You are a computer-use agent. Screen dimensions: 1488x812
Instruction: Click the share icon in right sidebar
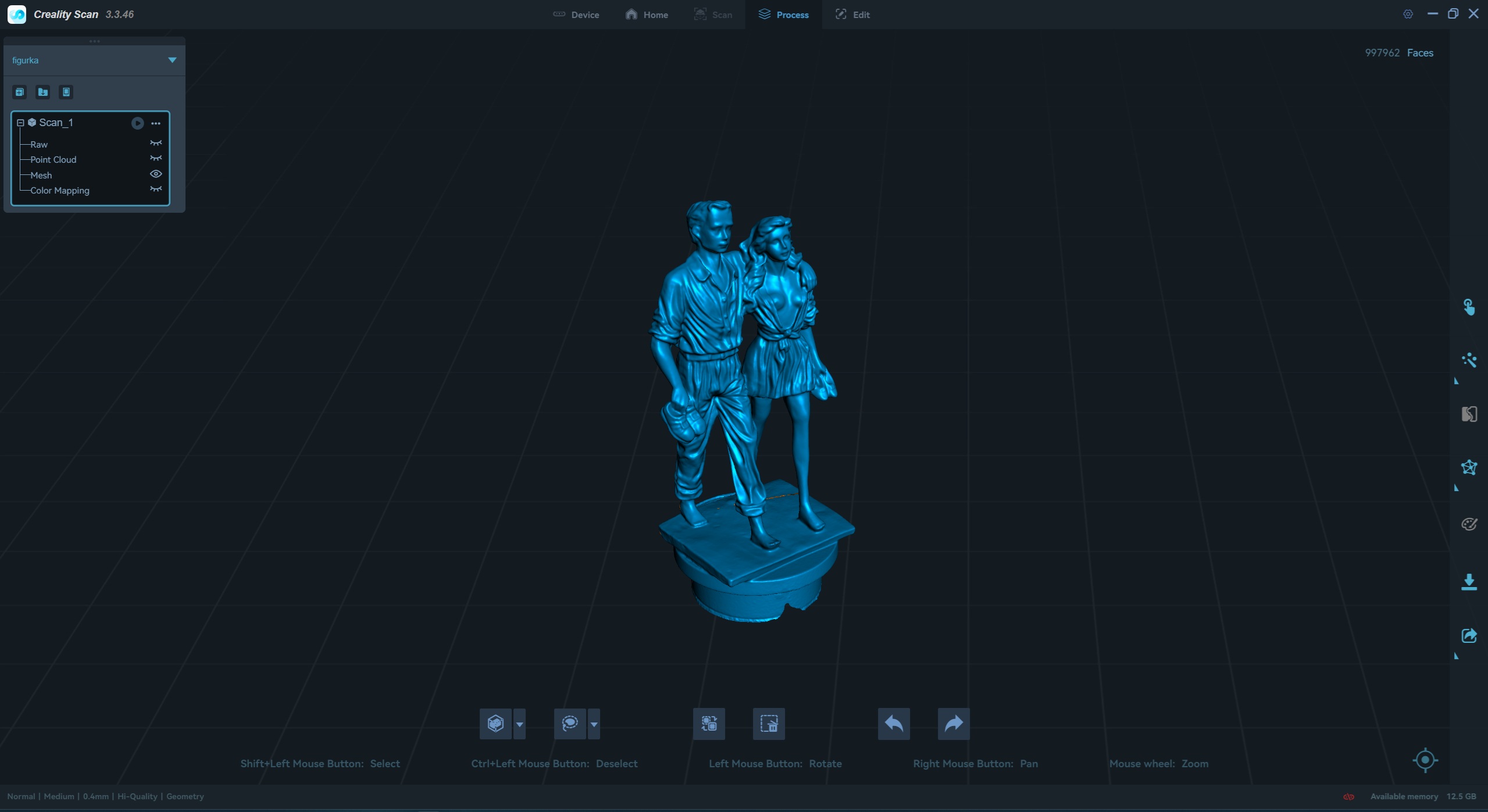1469,635
